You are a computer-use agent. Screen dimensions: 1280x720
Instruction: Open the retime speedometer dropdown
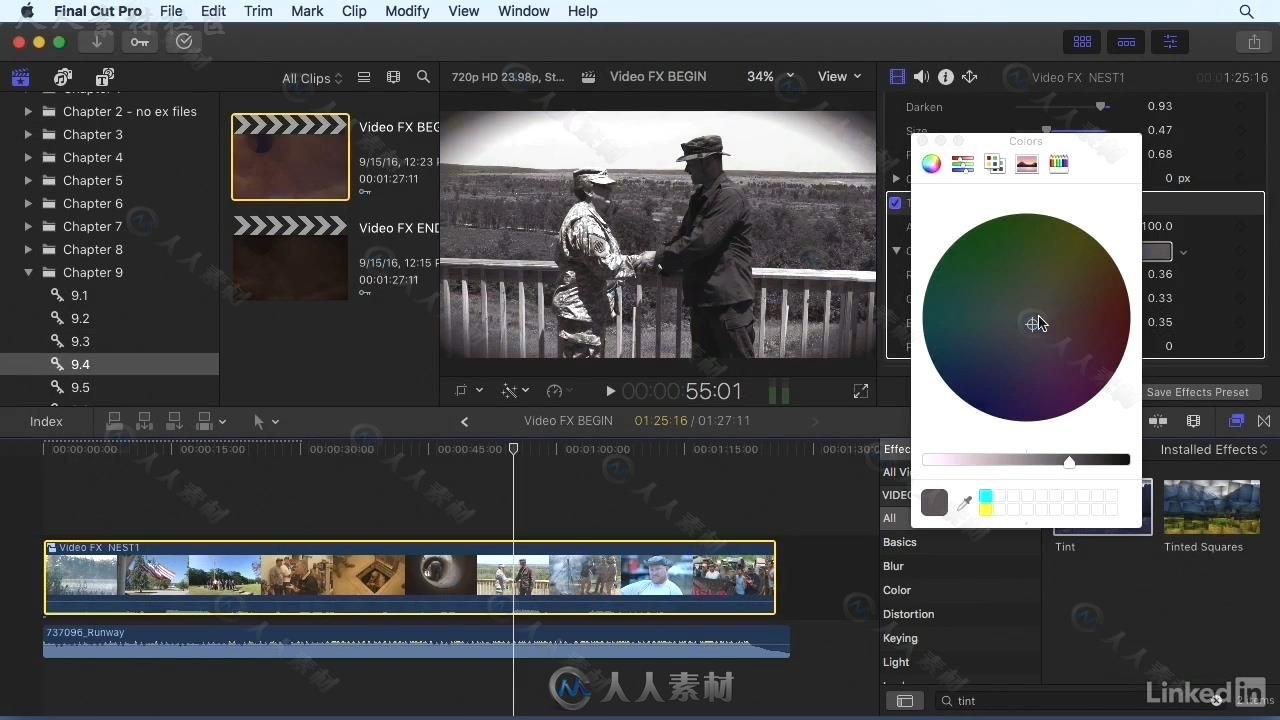pyautogui.click(x=559, y=391)
